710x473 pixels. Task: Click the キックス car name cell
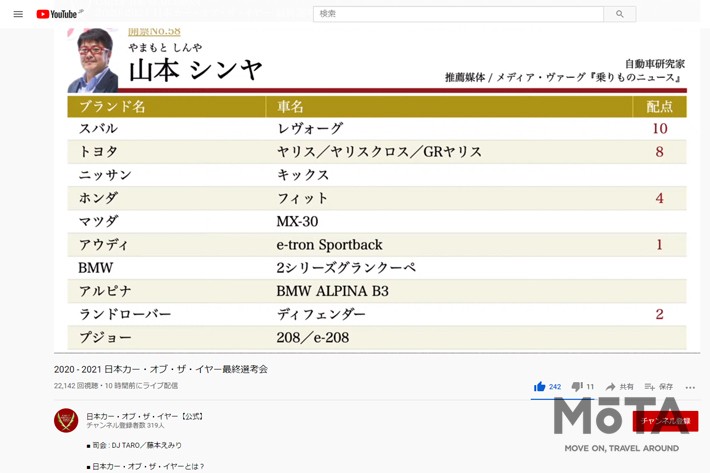click(x=303, y=175)
